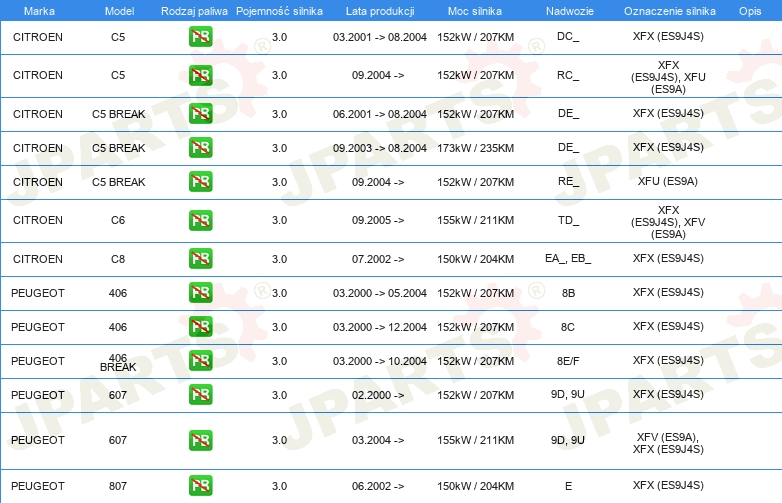Screen dimensions: 782x503
Task: Click the fuel icon in the C5 BREAK RE_ row
Action: pyautogui.click(x=200, y=181)
